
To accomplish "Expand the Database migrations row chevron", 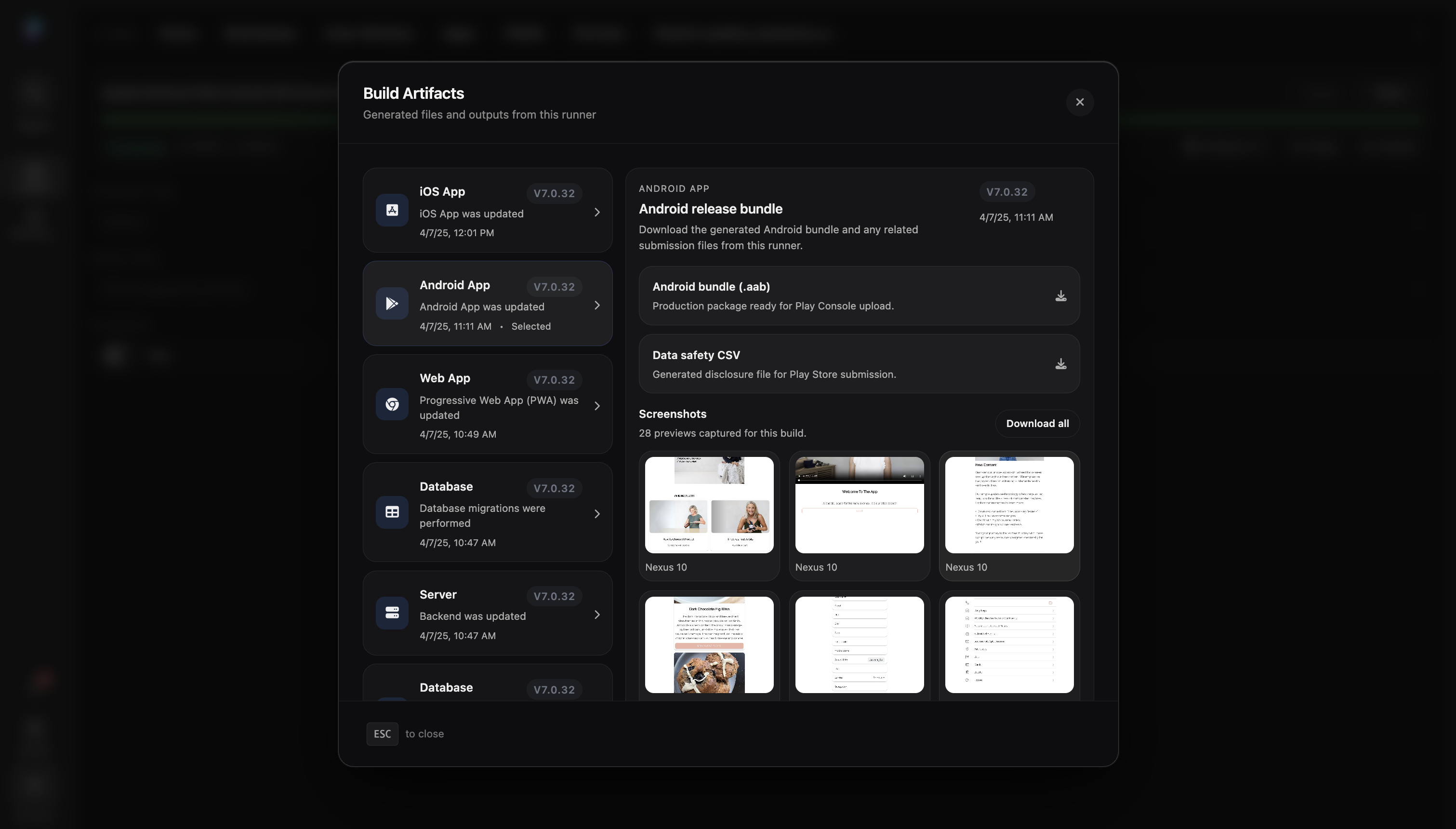I will (597, 514).
